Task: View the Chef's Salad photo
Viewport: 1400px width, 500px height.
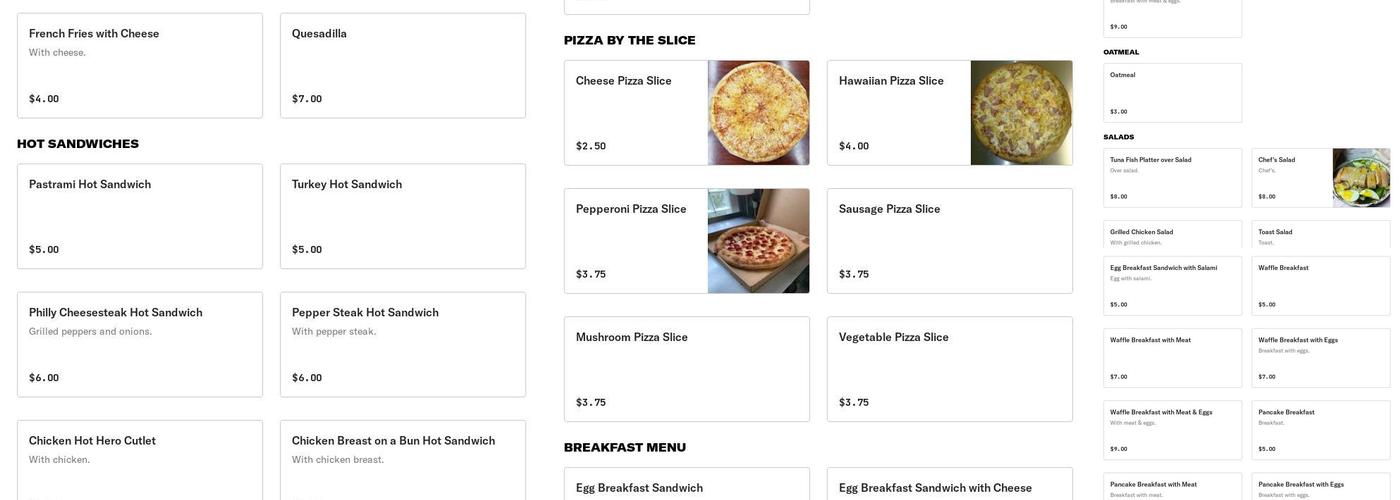Action: [1361, 178]
